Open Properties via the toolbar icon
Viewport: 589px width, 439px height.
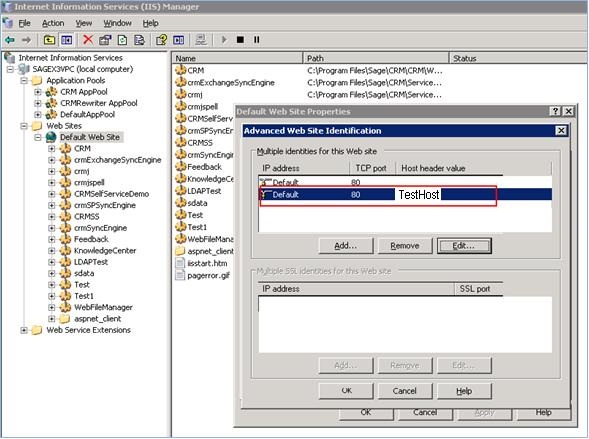pos(105,39)
